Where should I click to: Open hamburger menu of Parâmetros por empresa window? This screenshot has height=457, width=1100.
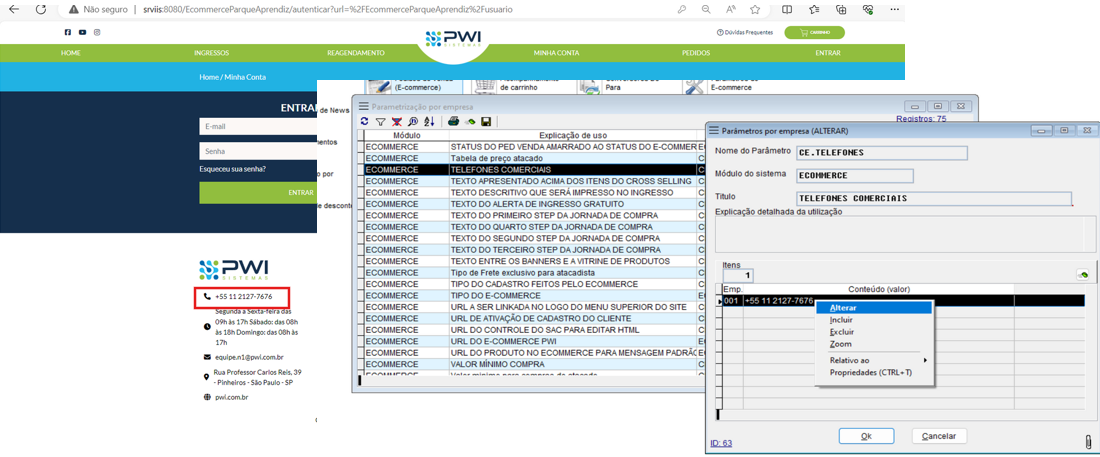(x=713, y=130)
